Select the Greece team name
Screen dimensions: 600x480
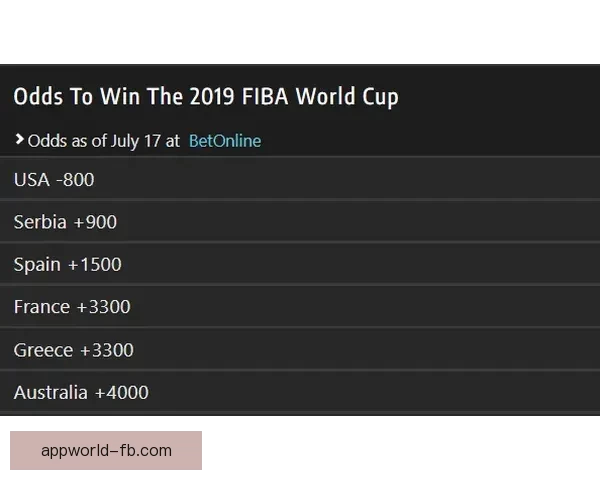pos(43,350)
